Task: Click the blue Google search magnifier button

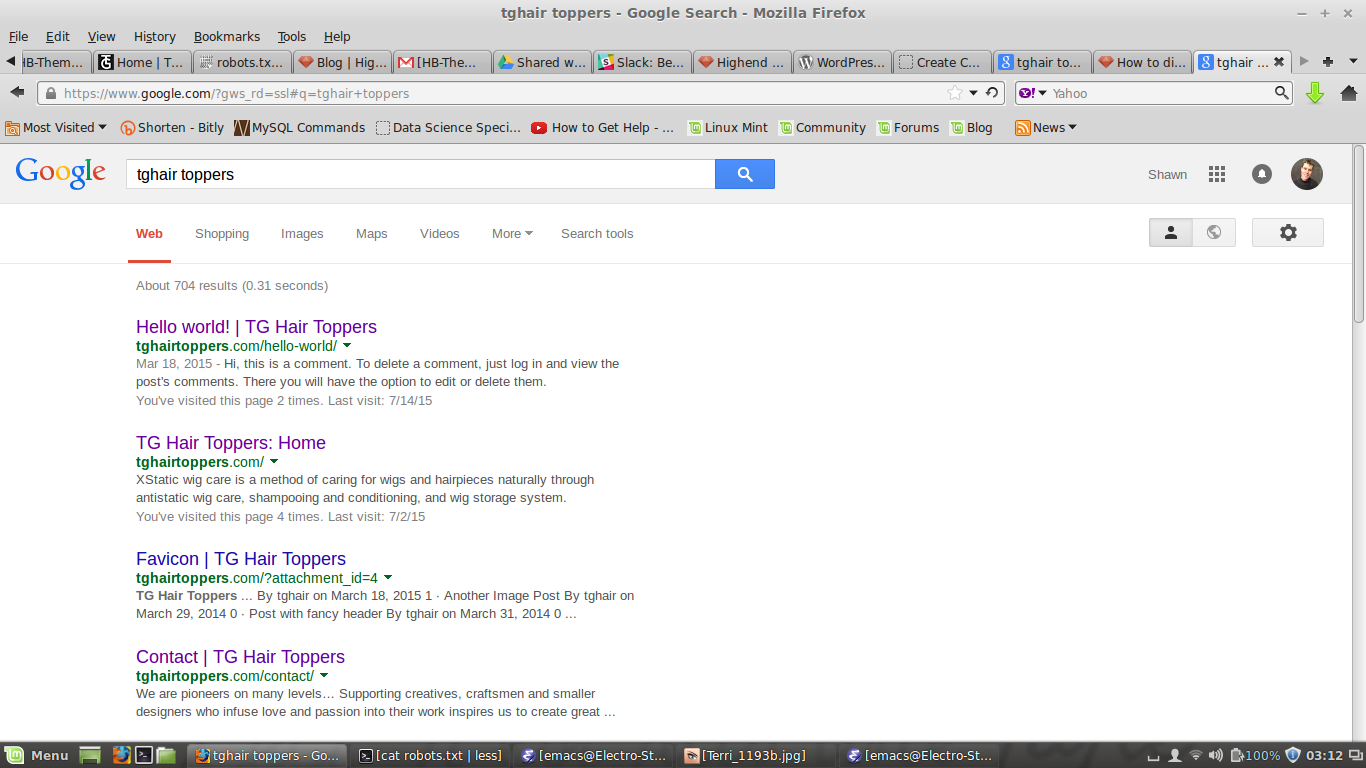Action: [x=744, y=174]
